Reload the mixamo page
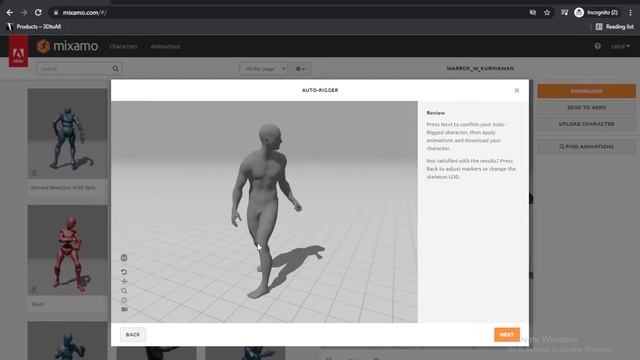The width and height of the screenshot is (640, 360). pos(38,13)
